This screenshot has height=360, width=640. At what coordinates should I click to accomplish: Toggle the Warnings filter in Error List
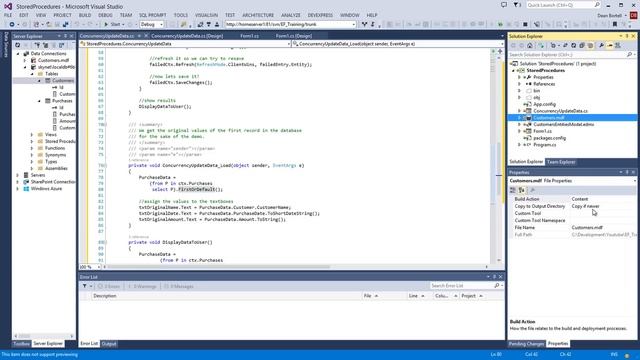click(142, 286)
